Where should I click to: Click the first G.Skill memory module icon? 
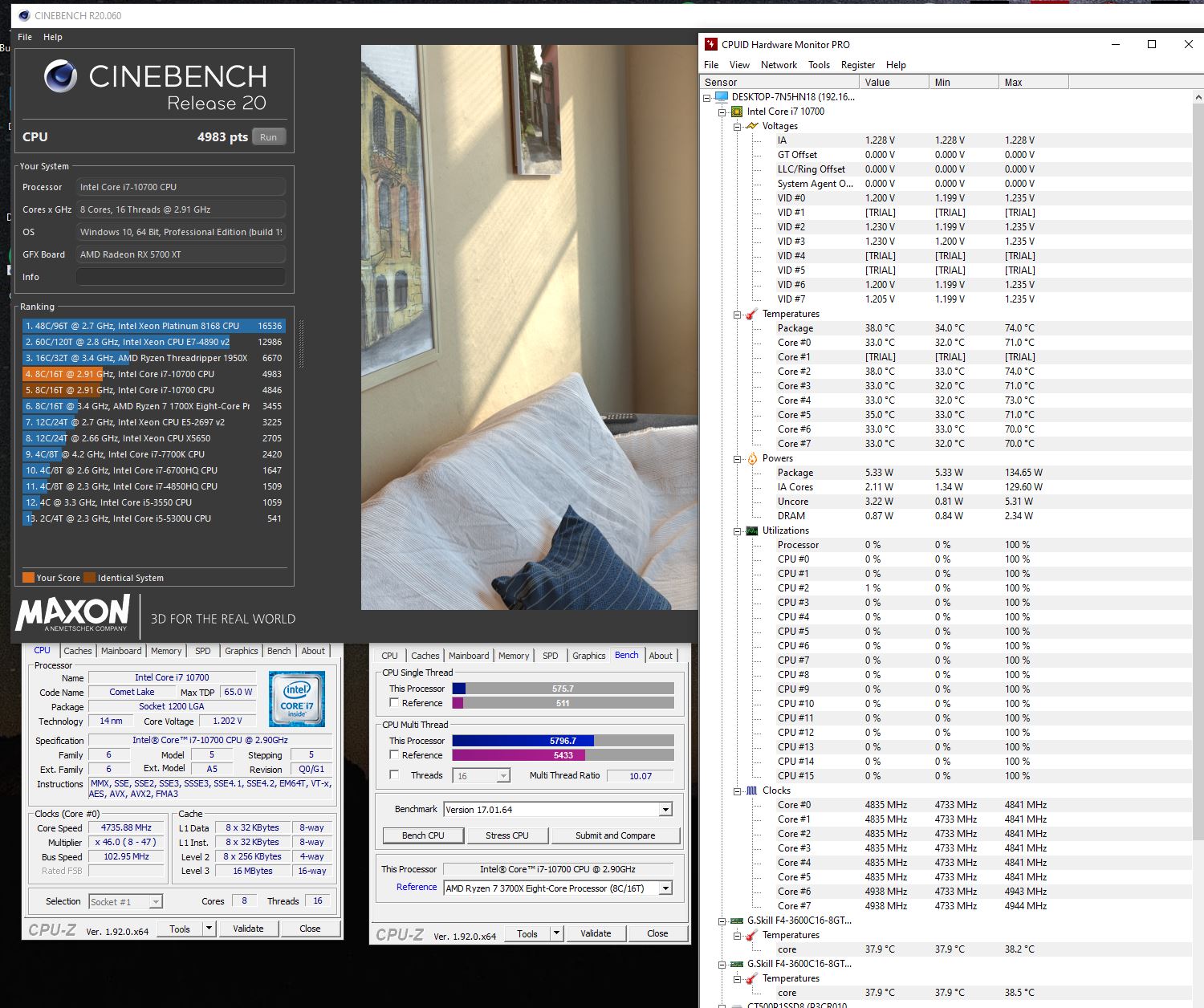point(737,921)
